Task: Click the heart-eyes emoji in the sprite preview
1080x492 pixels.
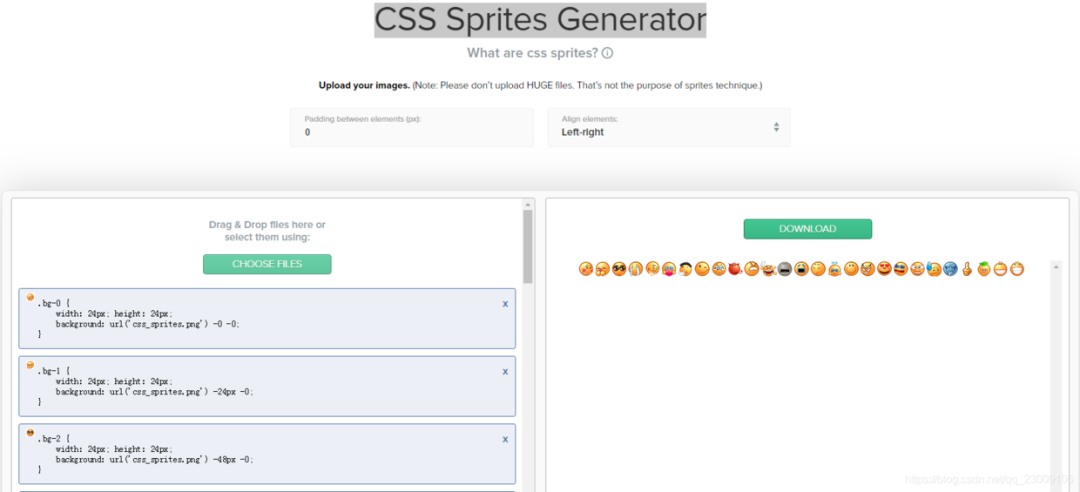Action: tap(884, 269)
